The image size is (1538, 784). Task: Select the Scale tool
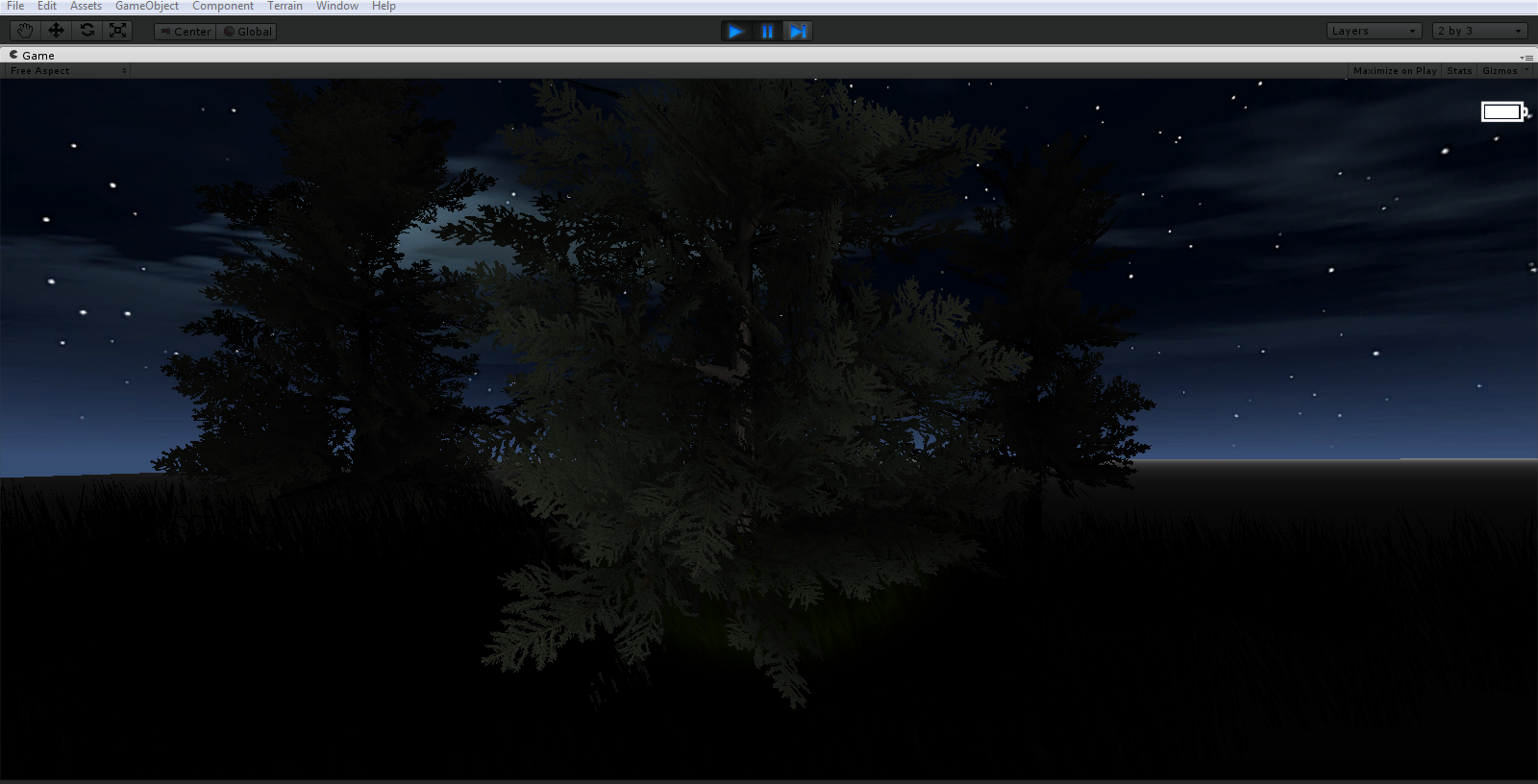coord(117,31)
